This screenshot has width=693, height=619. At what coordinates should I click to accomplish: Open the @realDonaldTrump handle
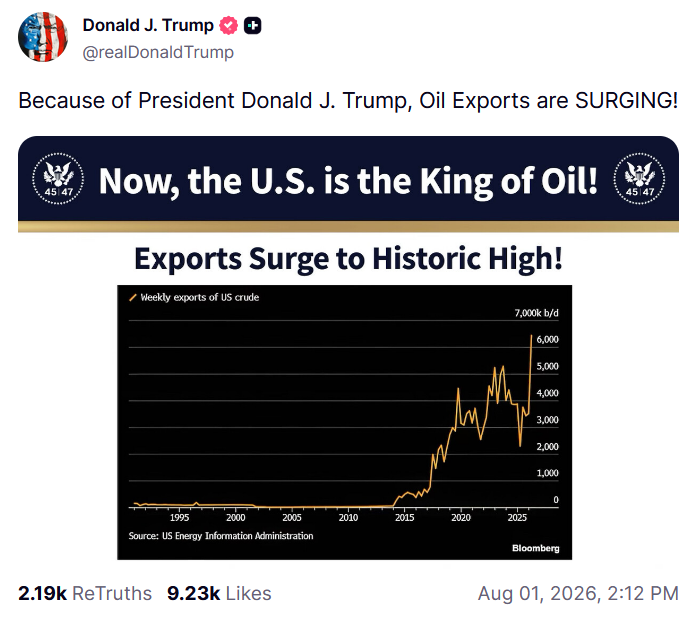(158, 52)
